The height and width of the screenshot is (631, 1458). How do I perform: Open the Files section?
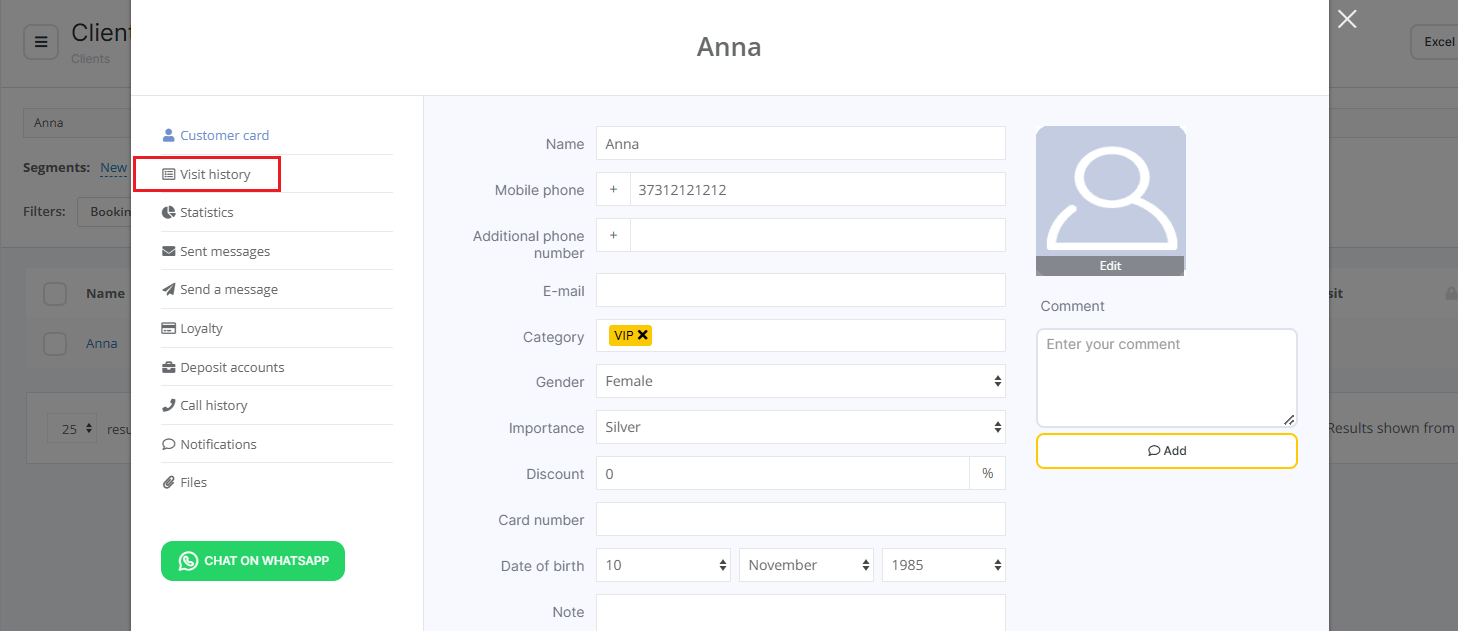193,482
